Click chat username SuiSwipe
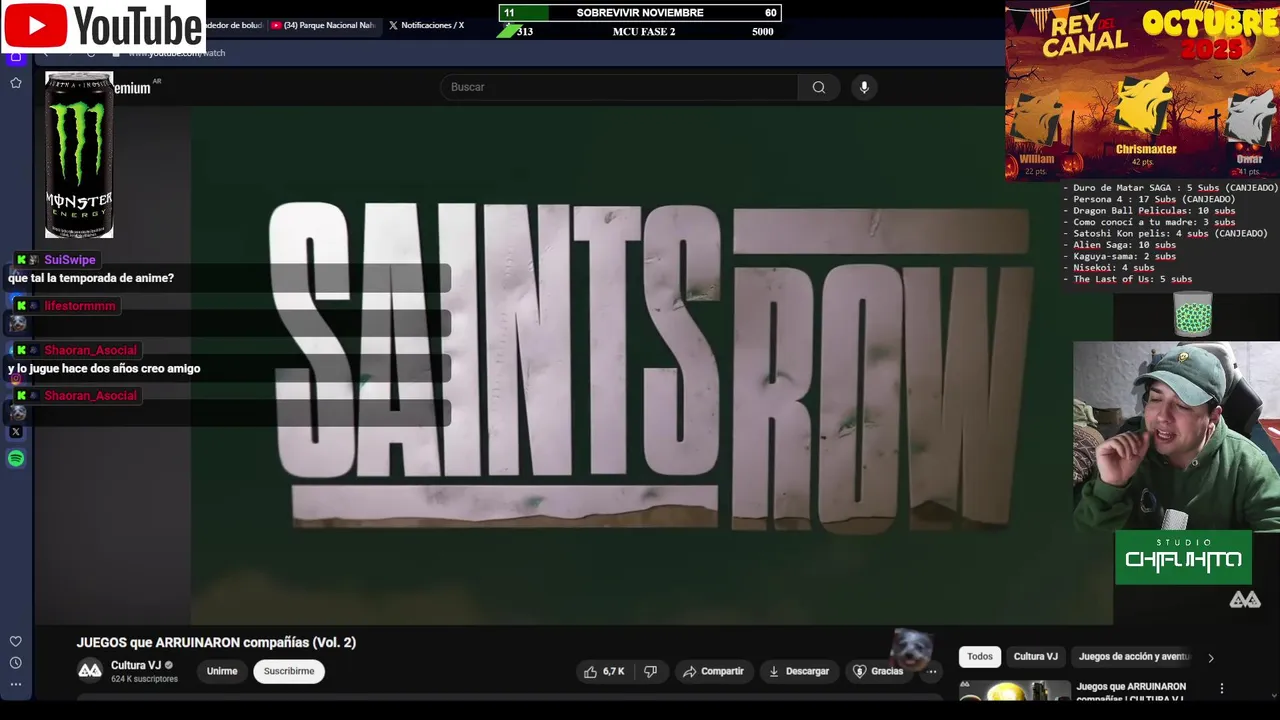 [x=70, y=260]
